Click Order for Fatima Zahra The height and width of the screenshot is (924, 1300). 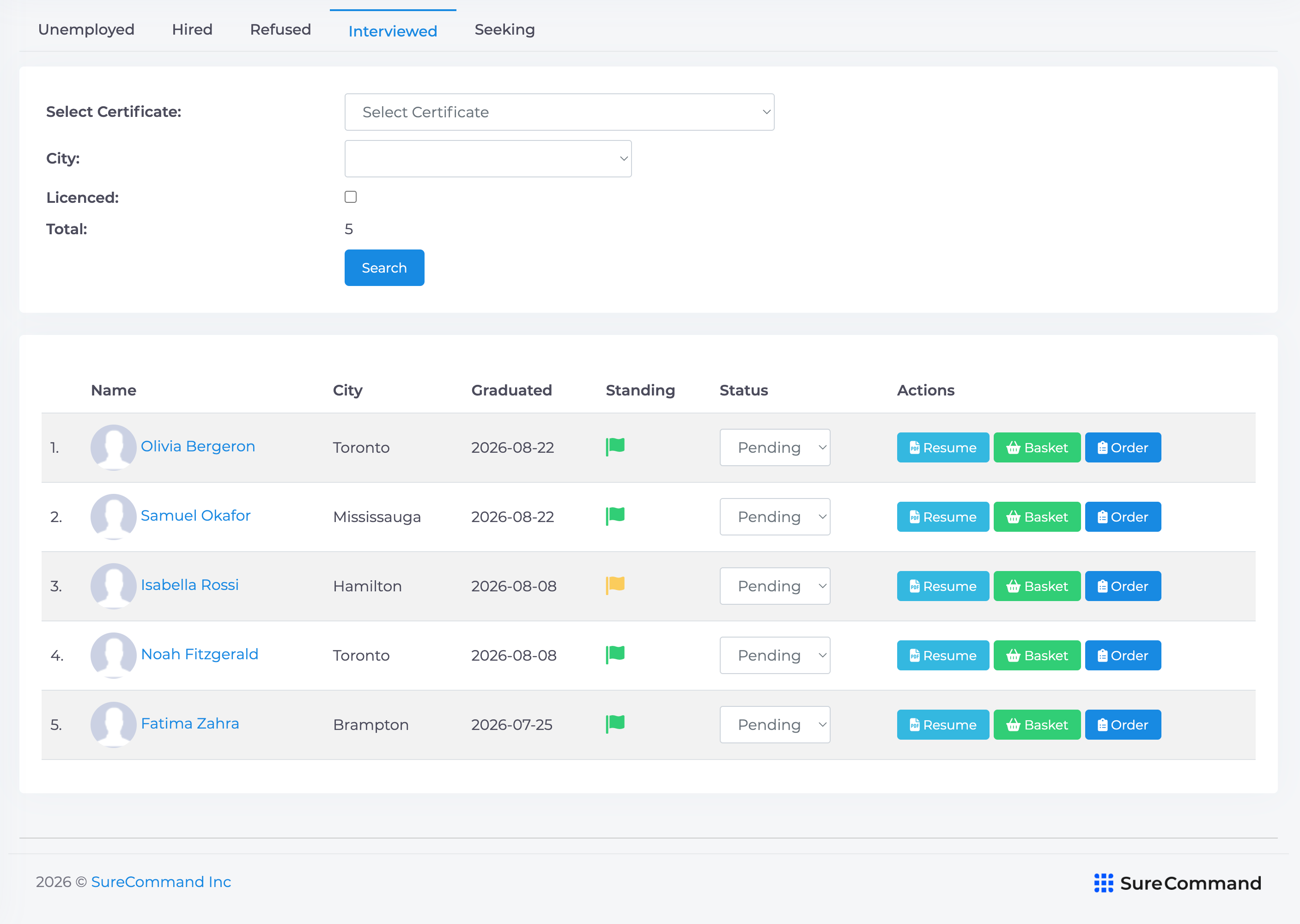click(x=1123, y=725)
